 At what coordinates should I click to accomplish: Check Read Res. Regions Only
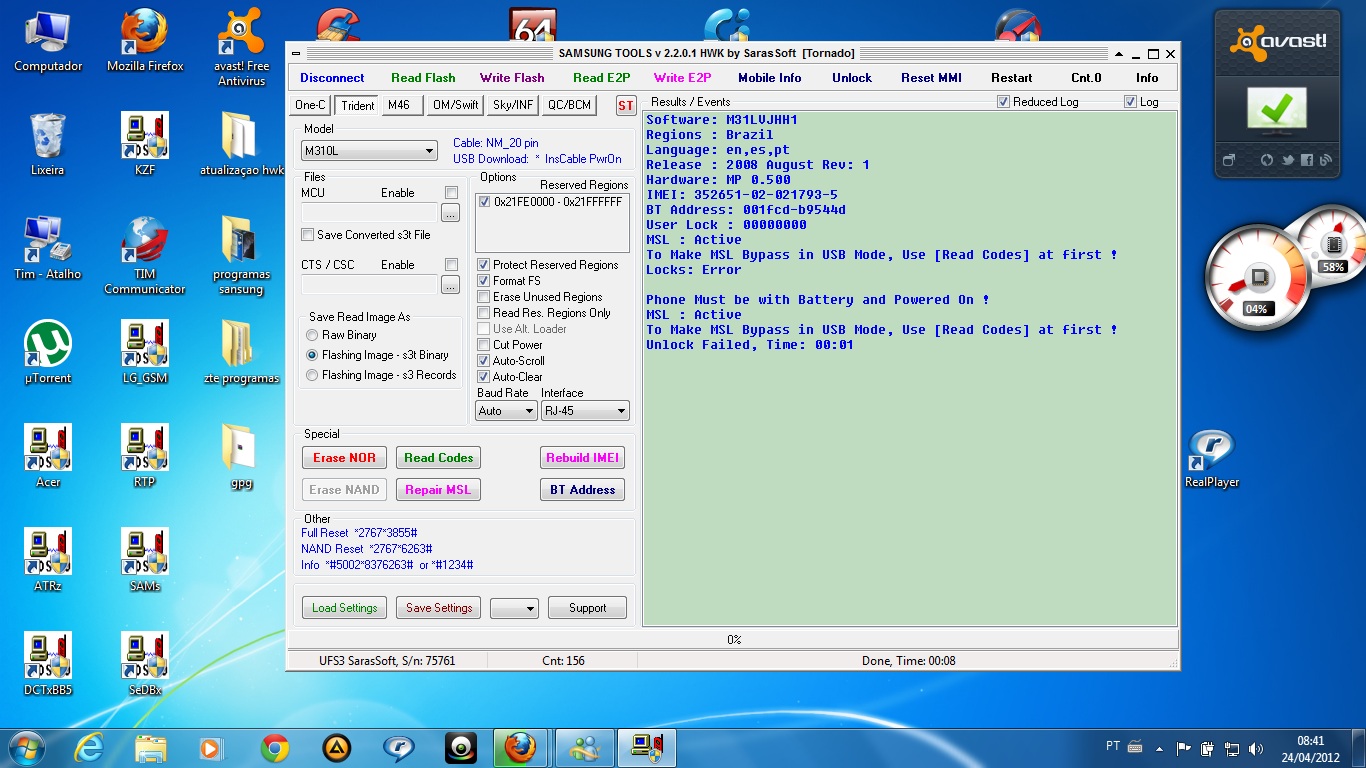click(484, 313)
